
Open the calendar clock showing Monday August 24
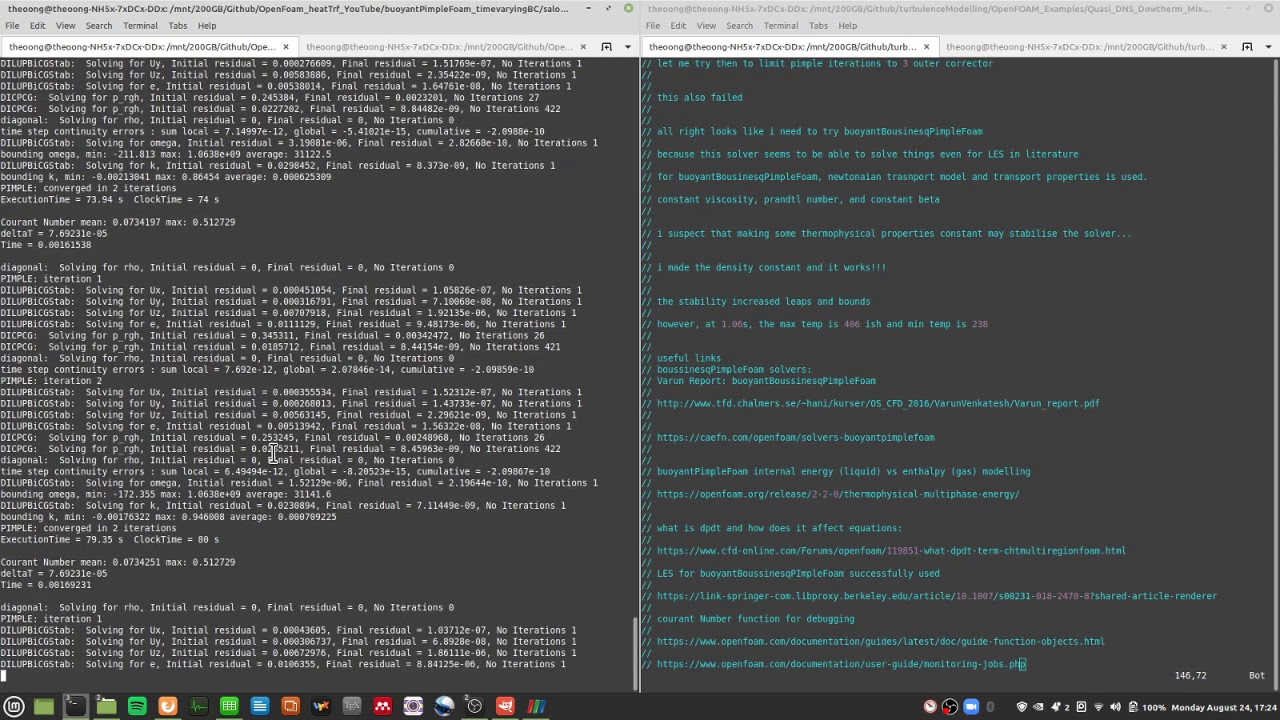(1224, 707)
